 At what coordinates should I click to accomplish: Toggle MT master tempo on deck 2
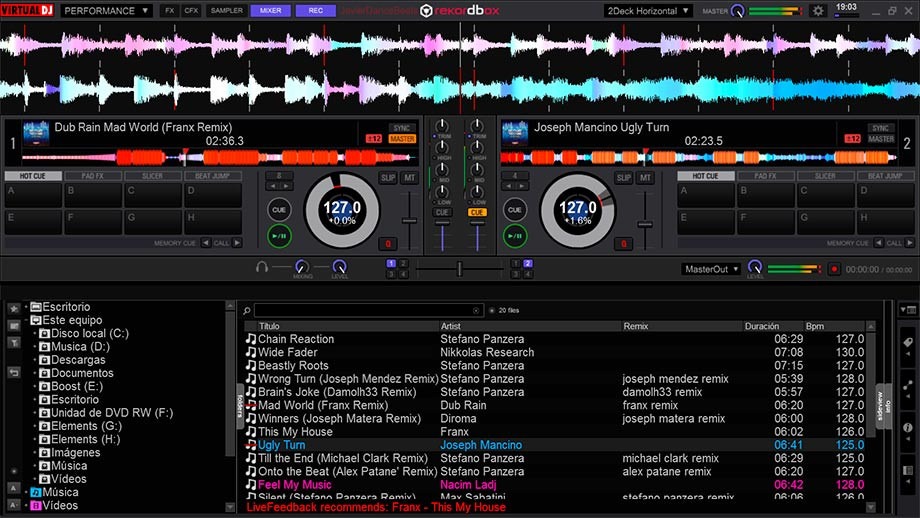tap(645, 178)
